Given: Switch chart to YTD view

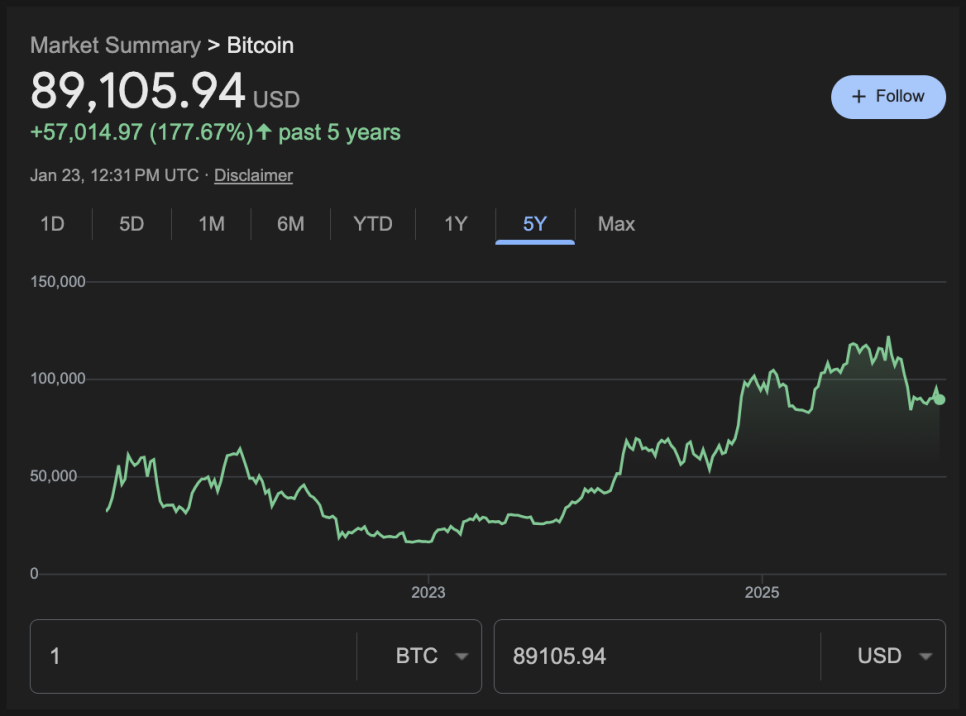Looking at the screenshot, I should [373, 224].
